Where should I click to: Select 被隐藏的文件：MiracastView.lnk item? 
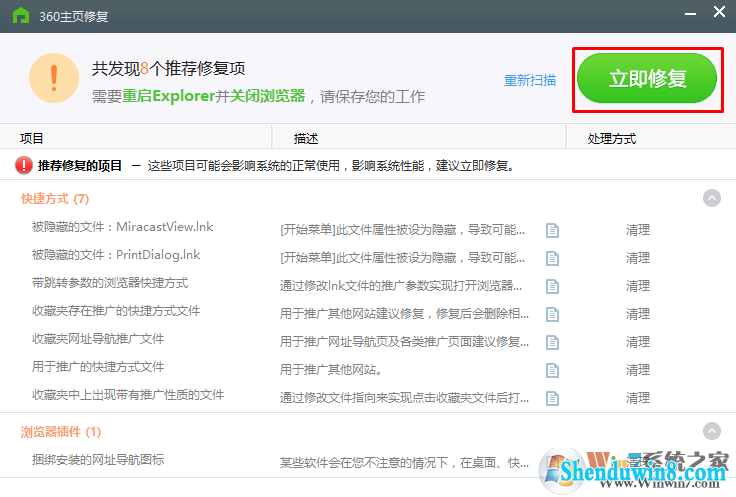tap(123, 227)
